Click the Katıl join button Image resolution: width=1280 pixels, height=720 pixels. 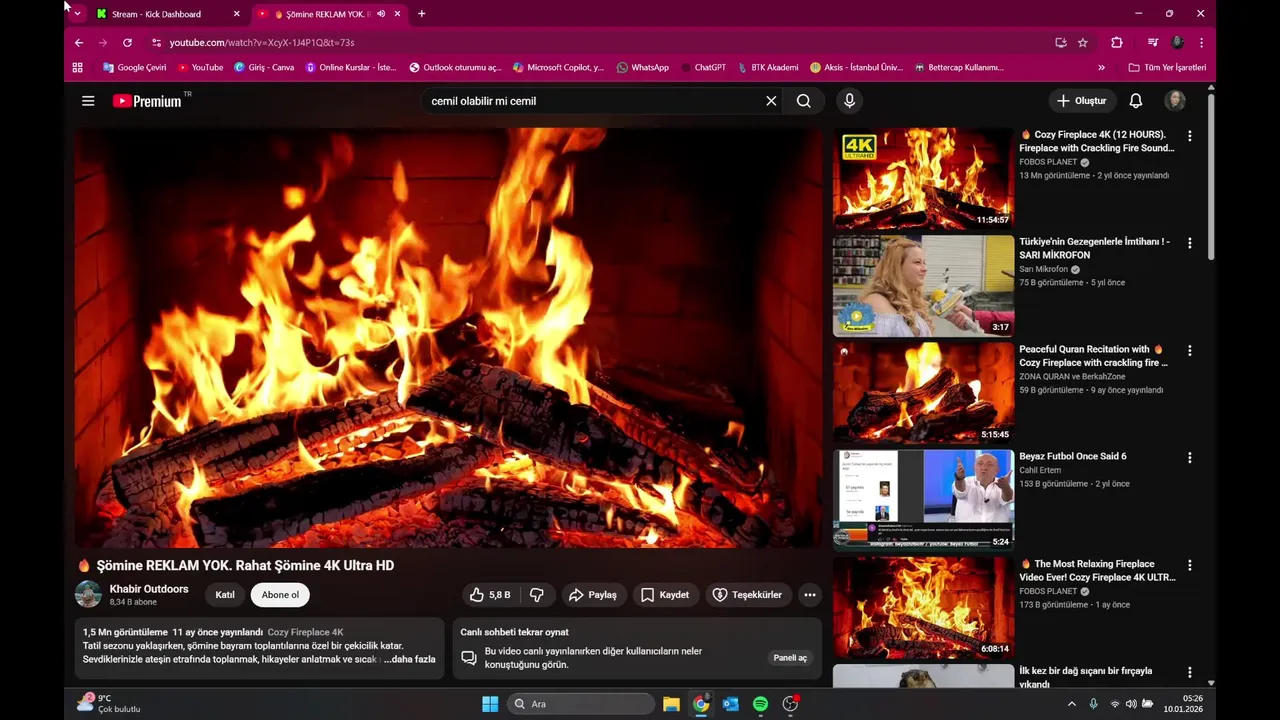(x=225, y=595)
